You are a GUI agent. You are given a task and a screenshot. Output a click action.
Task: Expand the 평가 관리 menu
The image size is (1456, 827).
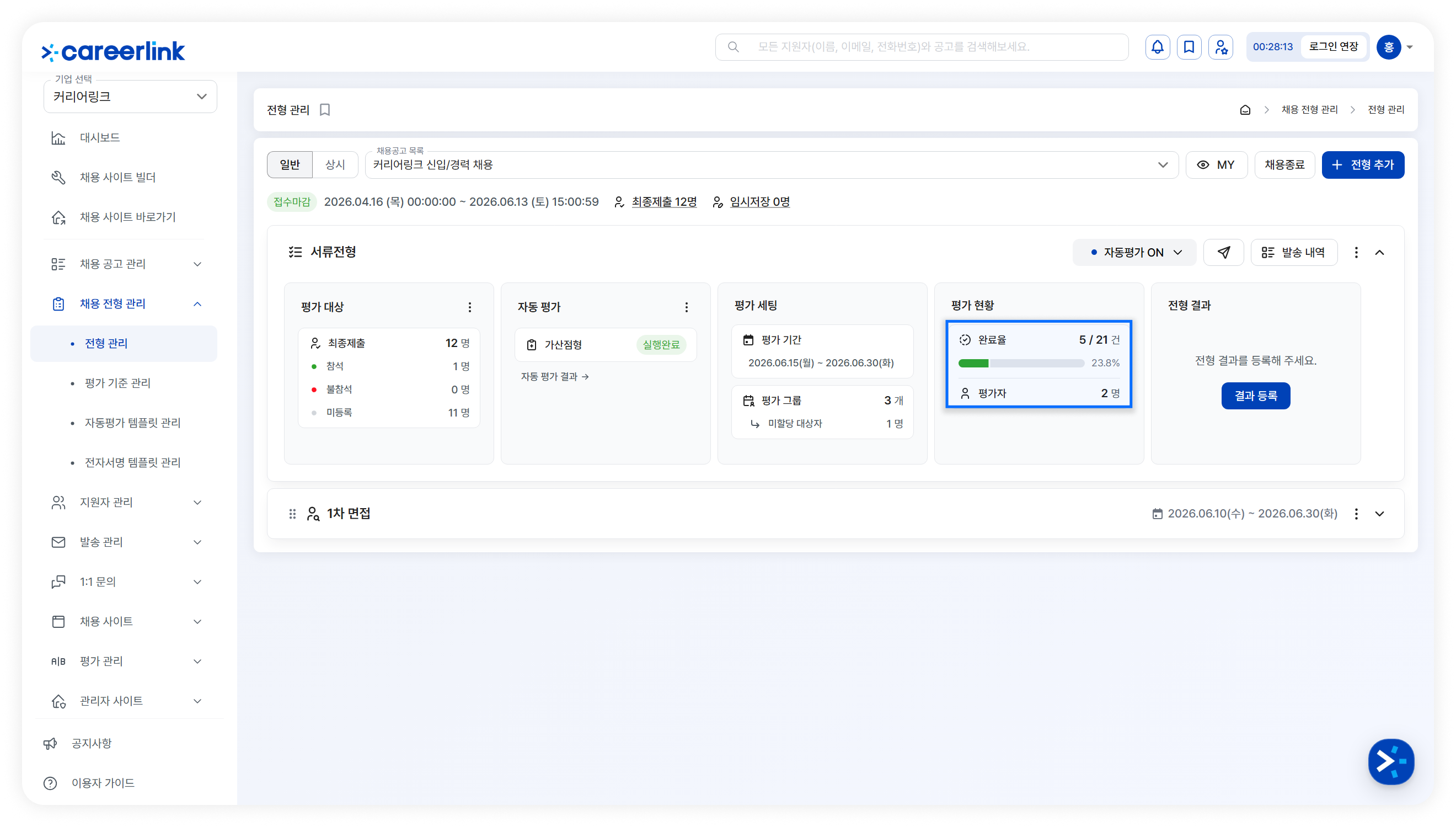197,661
